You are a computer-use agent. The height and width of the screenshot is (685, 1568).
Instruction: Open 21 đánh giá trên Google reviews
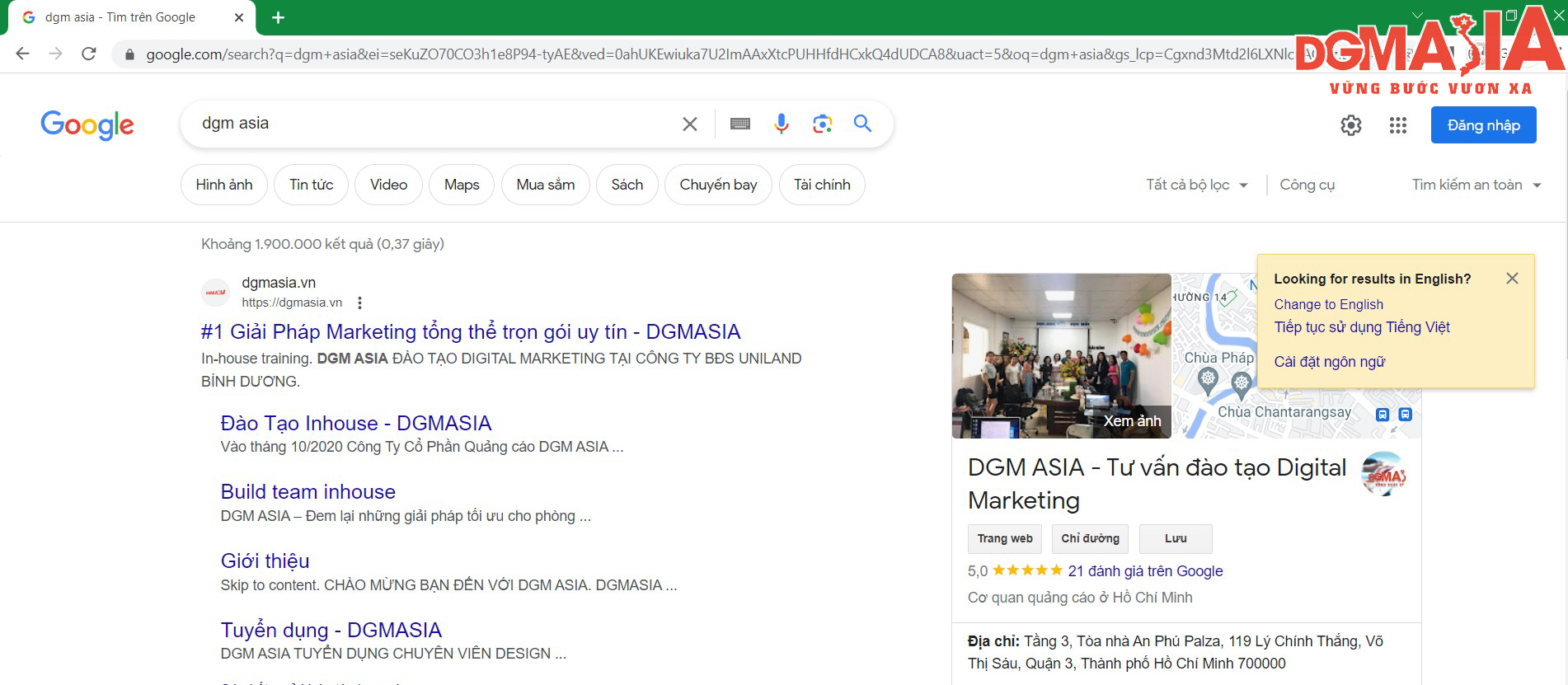(x=1145, y=571)
